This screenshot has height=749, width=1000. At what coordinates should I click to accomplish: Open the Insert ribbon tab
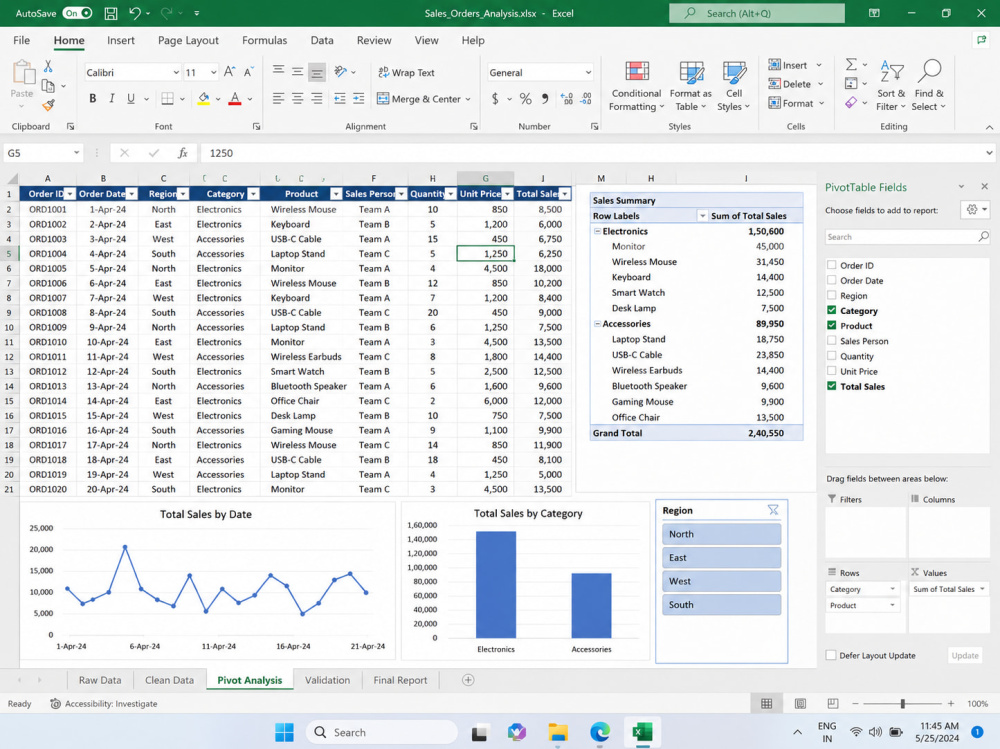click(121, 40)
